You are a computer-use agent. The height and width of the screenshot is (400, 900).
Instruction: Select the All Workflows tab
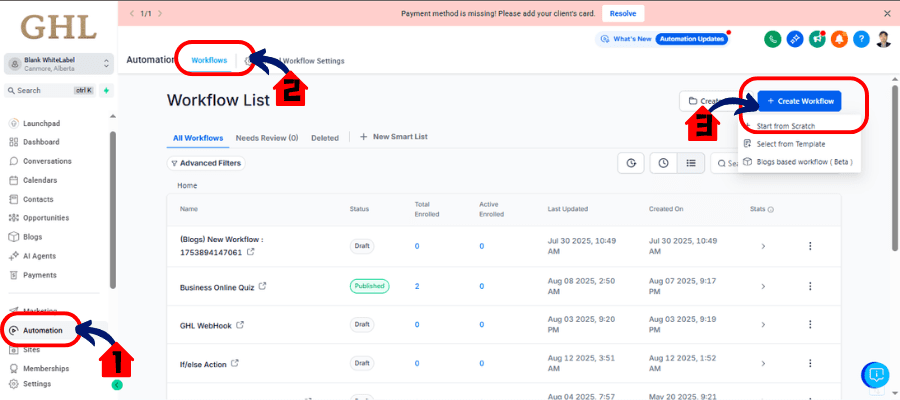click(x=198, y=138)
